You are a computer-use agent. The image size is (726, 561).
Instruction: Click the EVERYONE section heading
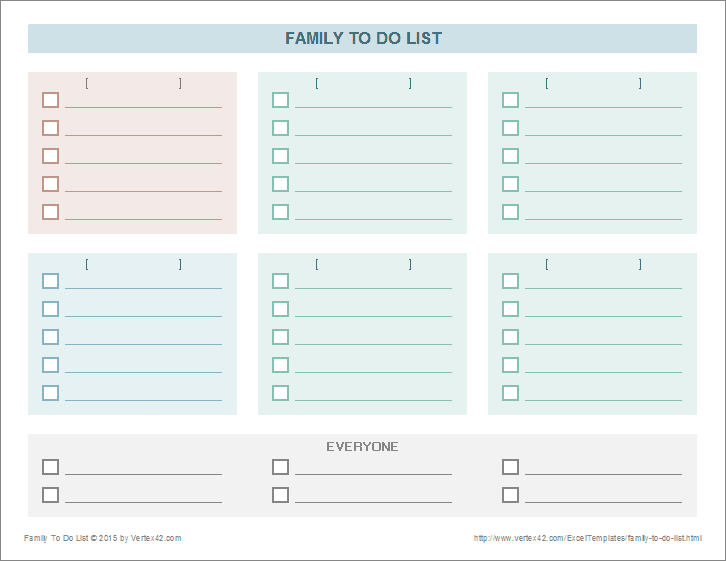[362, 447]
